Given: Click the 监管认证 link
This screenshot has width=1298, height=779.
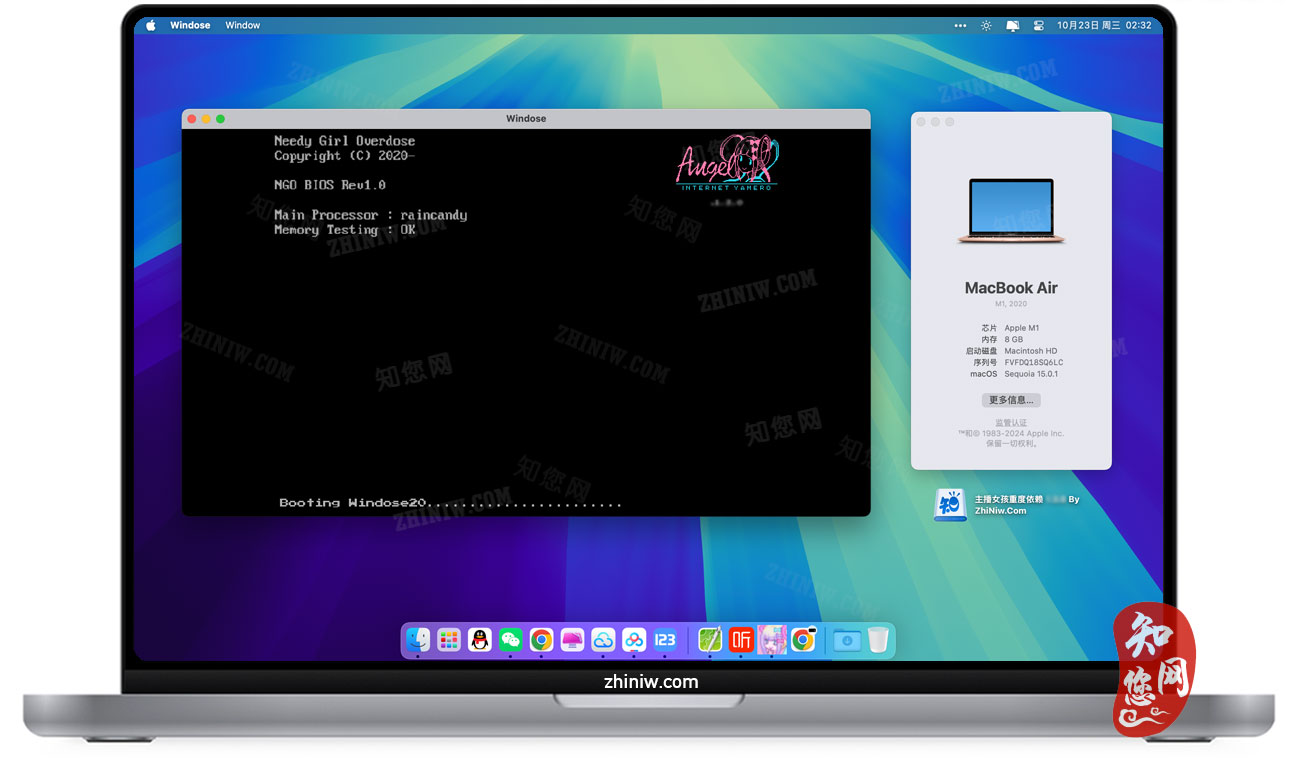Looking at the screenshot, I should (1011, 423).
